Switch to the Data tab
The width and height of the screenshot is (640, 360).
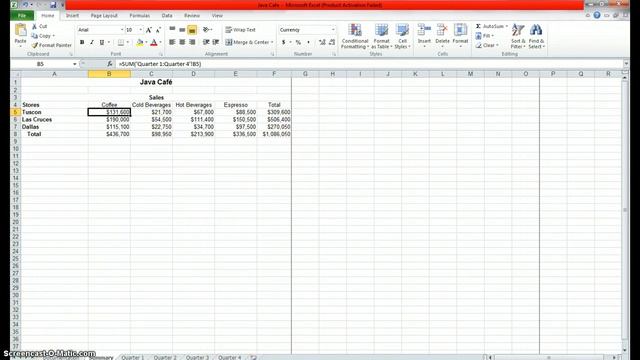[x=167, y=16]
